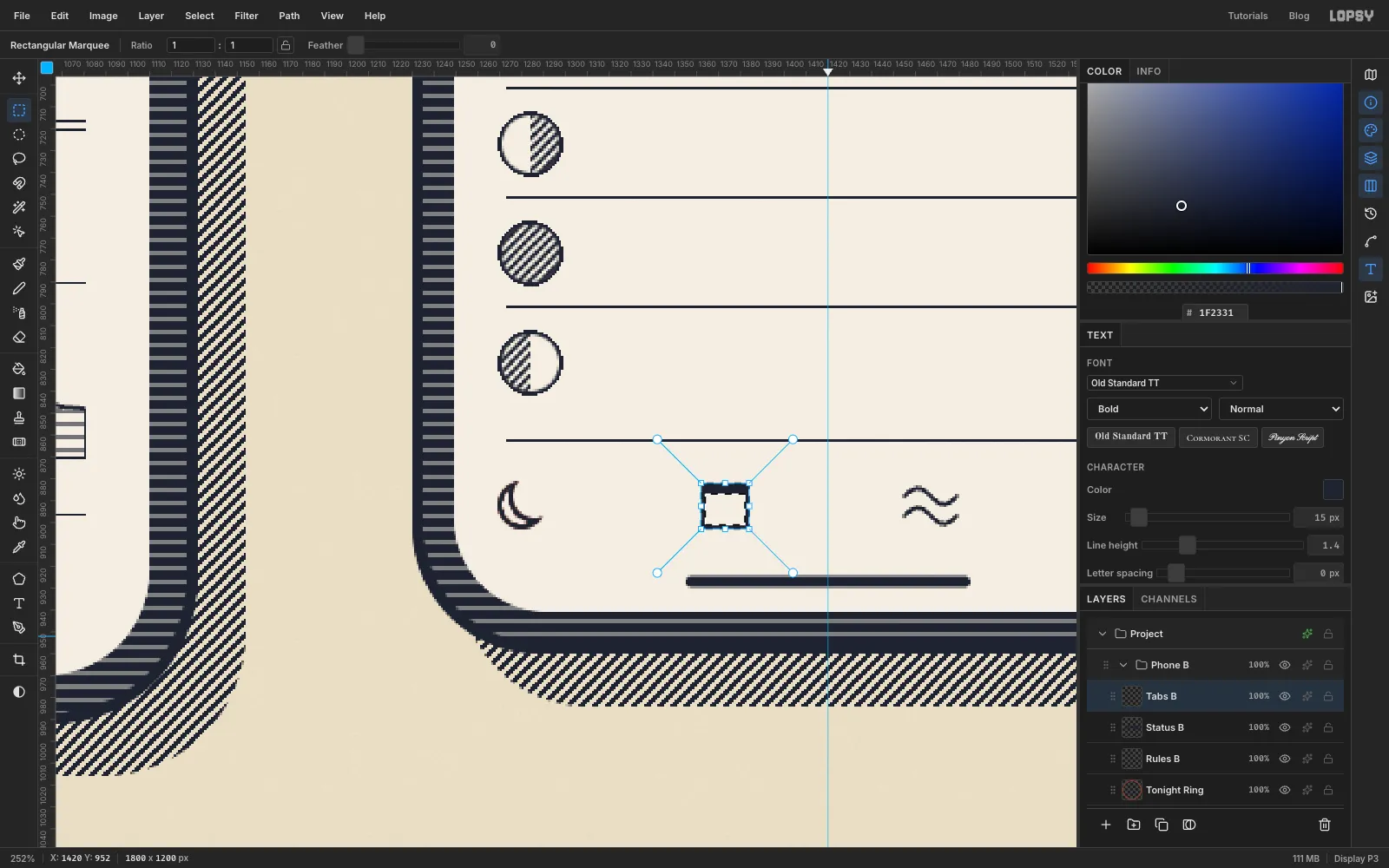Switch to the Channels tab

pyautogui.click(x=1168, y=599)
